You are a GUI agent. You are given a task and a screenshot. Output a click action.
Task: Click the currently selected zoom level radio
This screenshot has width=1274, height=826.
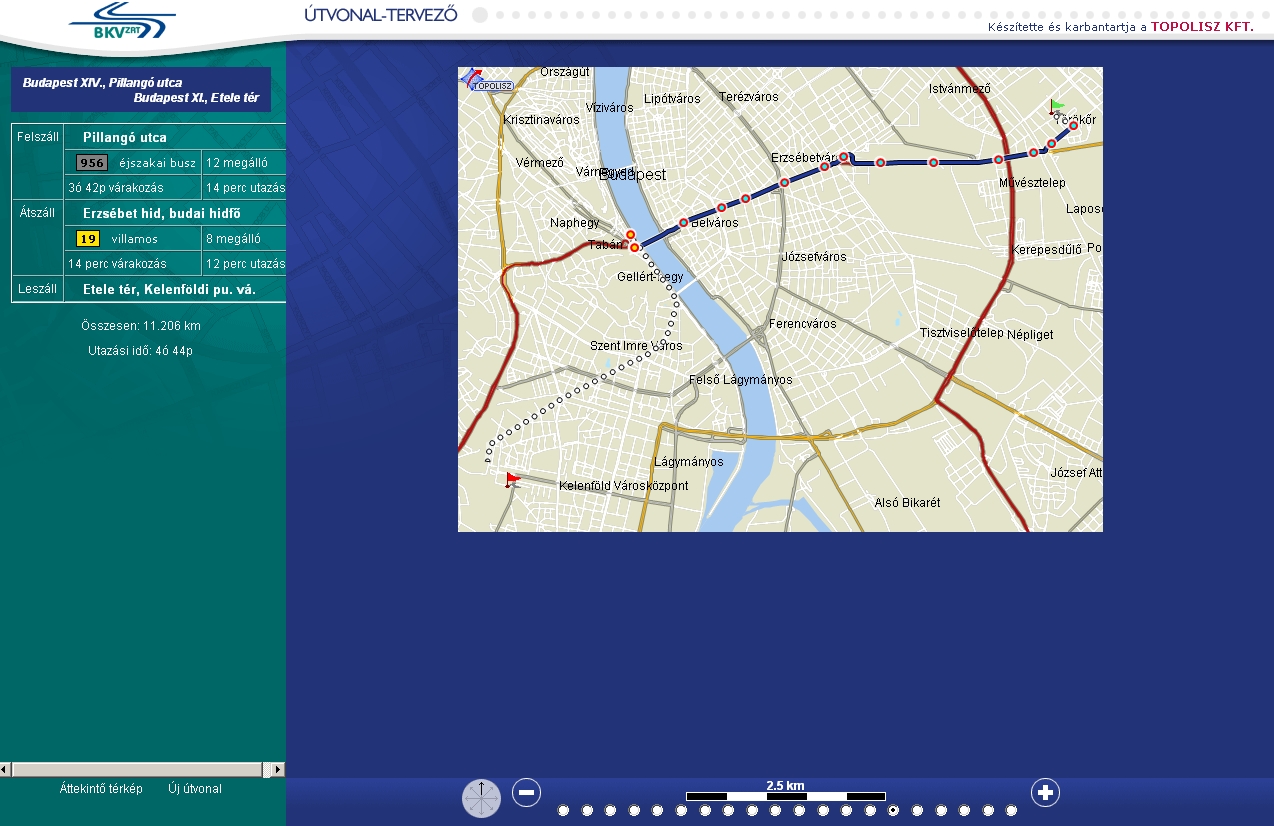[x=893, y=811]
